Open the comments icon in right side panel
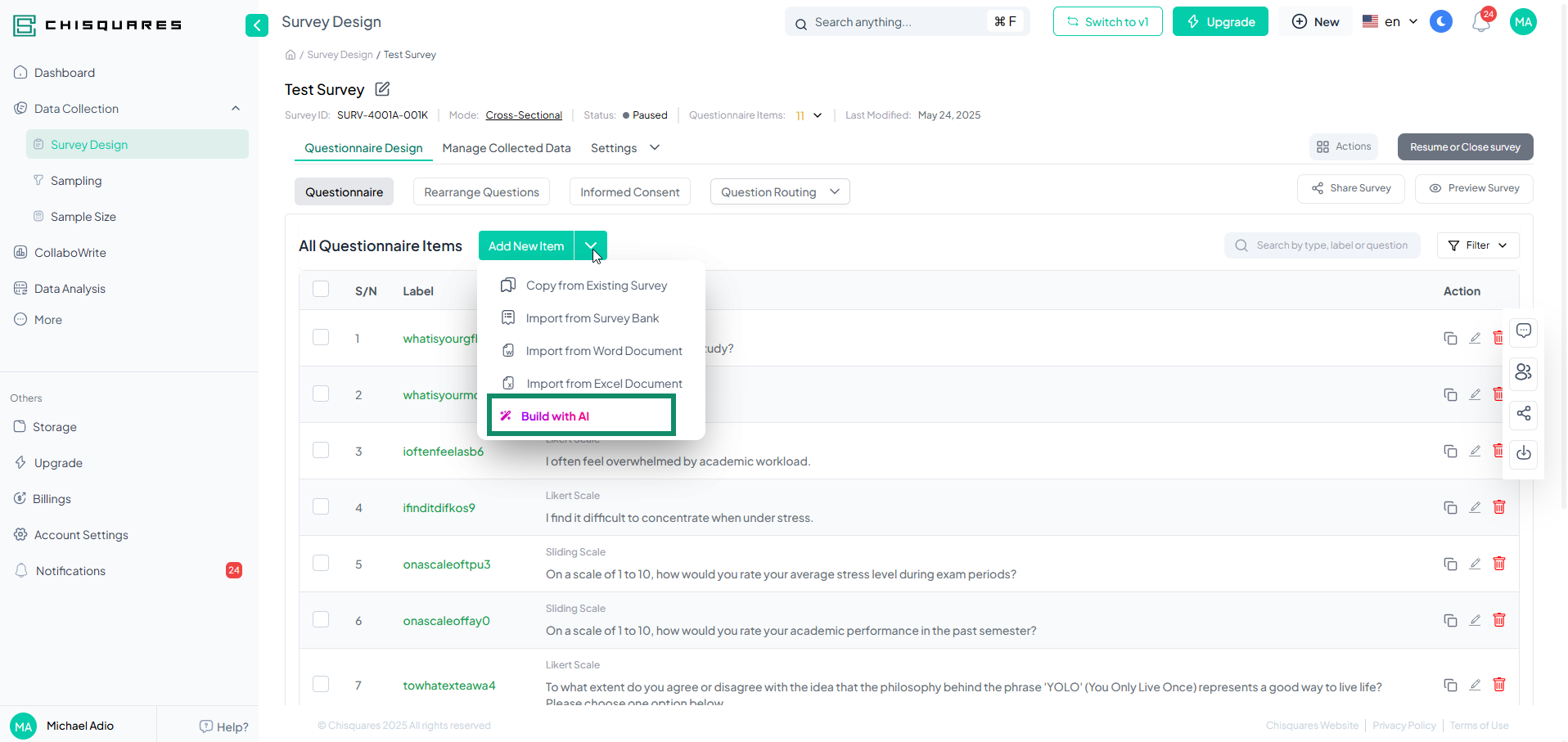Viewport: 1568px width, 742px height. click(1523, 331)
